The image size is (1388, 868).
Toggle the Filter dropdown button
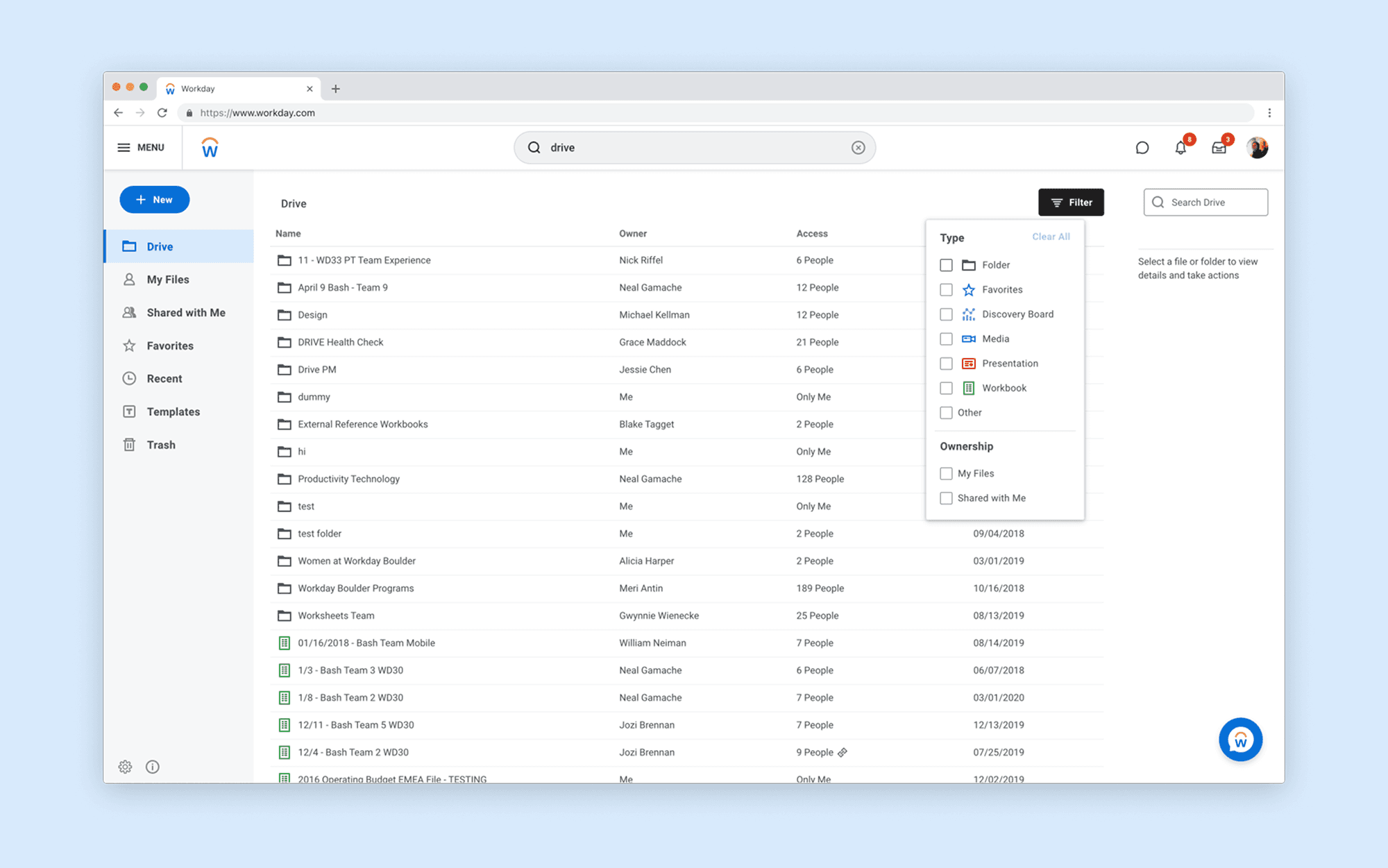1071,203
